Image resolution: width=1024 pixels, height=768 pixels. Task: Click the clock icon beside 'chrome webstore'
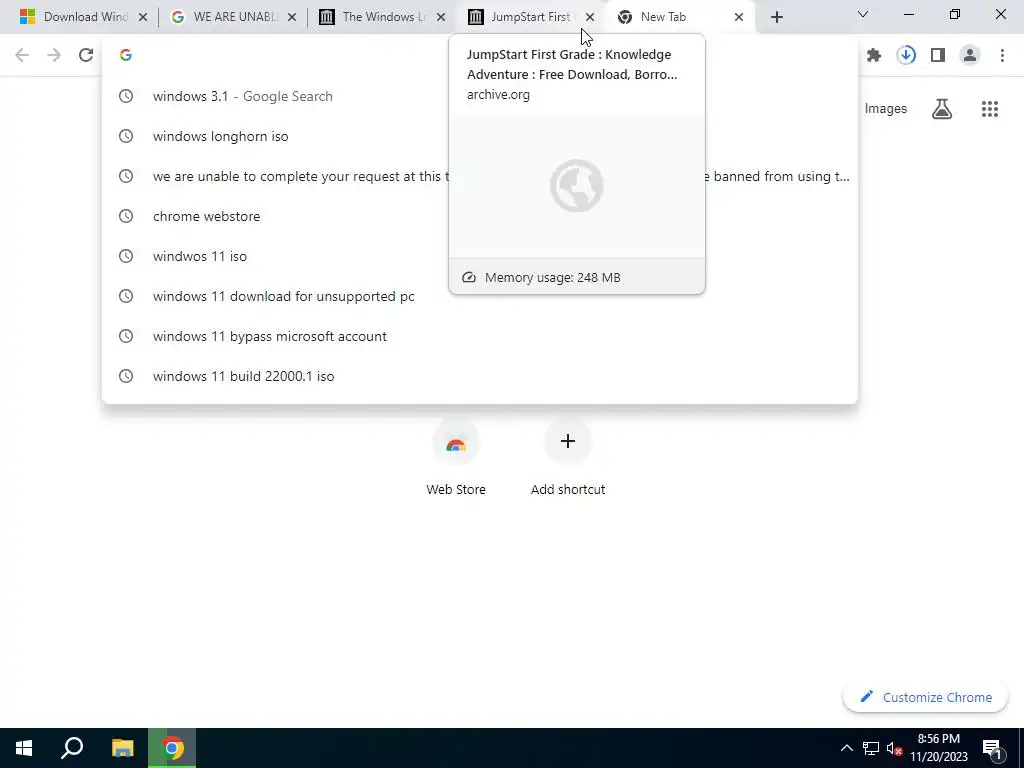click(x=125, y=216)
